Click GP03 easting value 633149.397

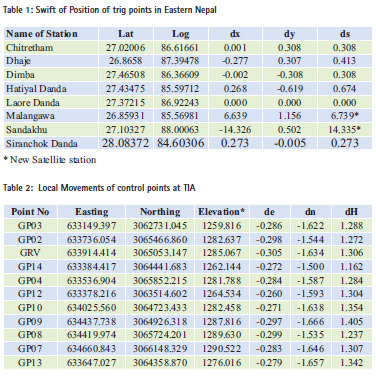[x=91, y=226]
